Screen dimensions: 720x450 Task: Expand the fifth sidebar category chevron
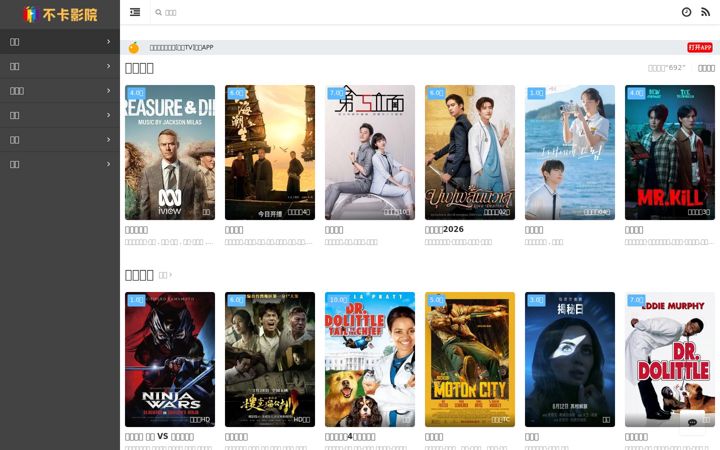coord(108,140)
